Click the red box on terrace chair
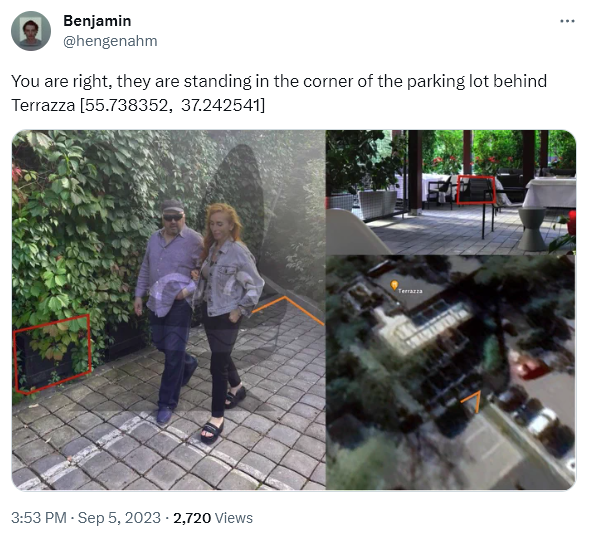This screenshot has height=537, width=593. click(x=476, y=190)
